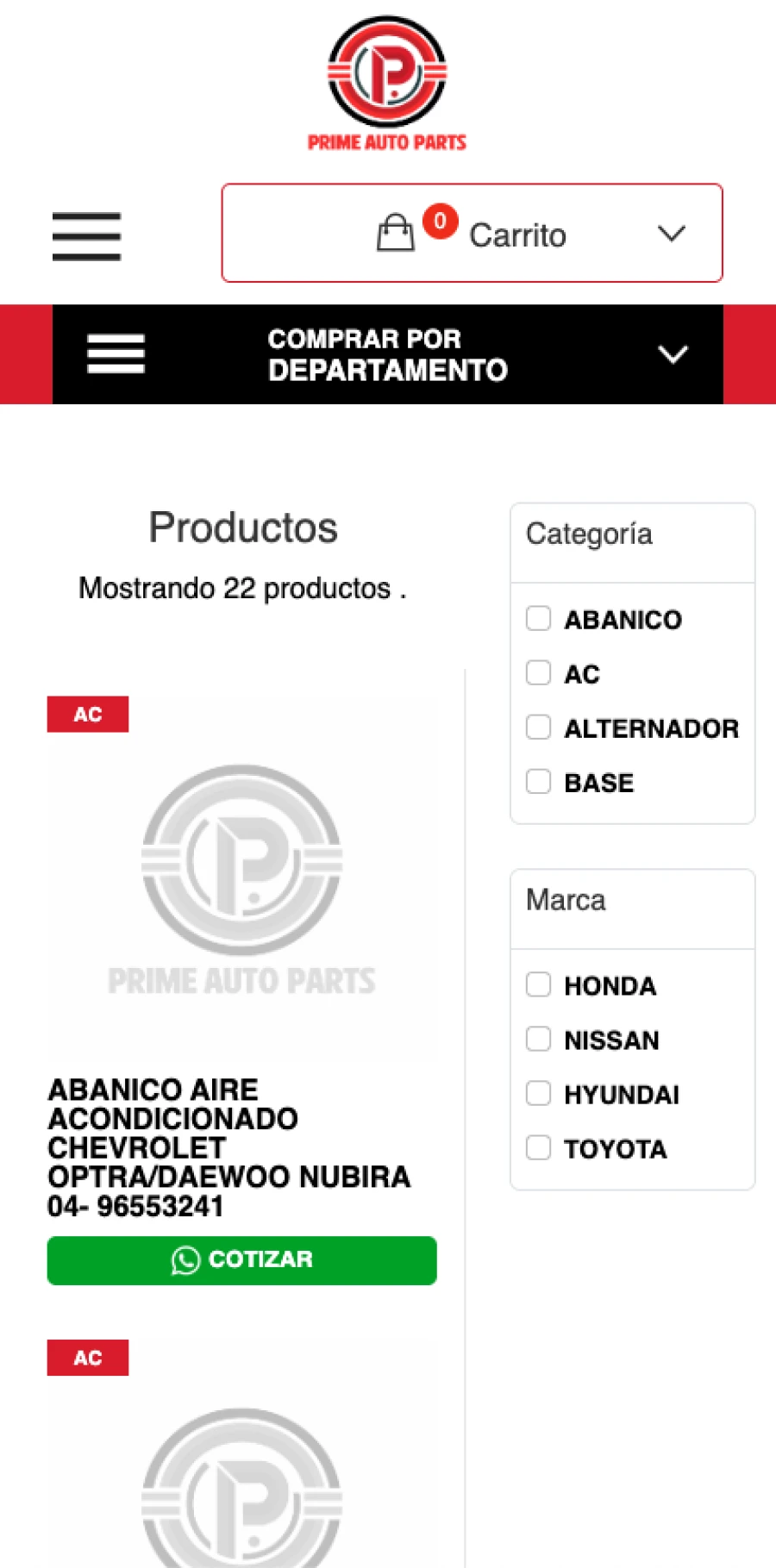Check the ABANICO category filter
Screen dimensions: 776x1568
click(x=539, y=618)
